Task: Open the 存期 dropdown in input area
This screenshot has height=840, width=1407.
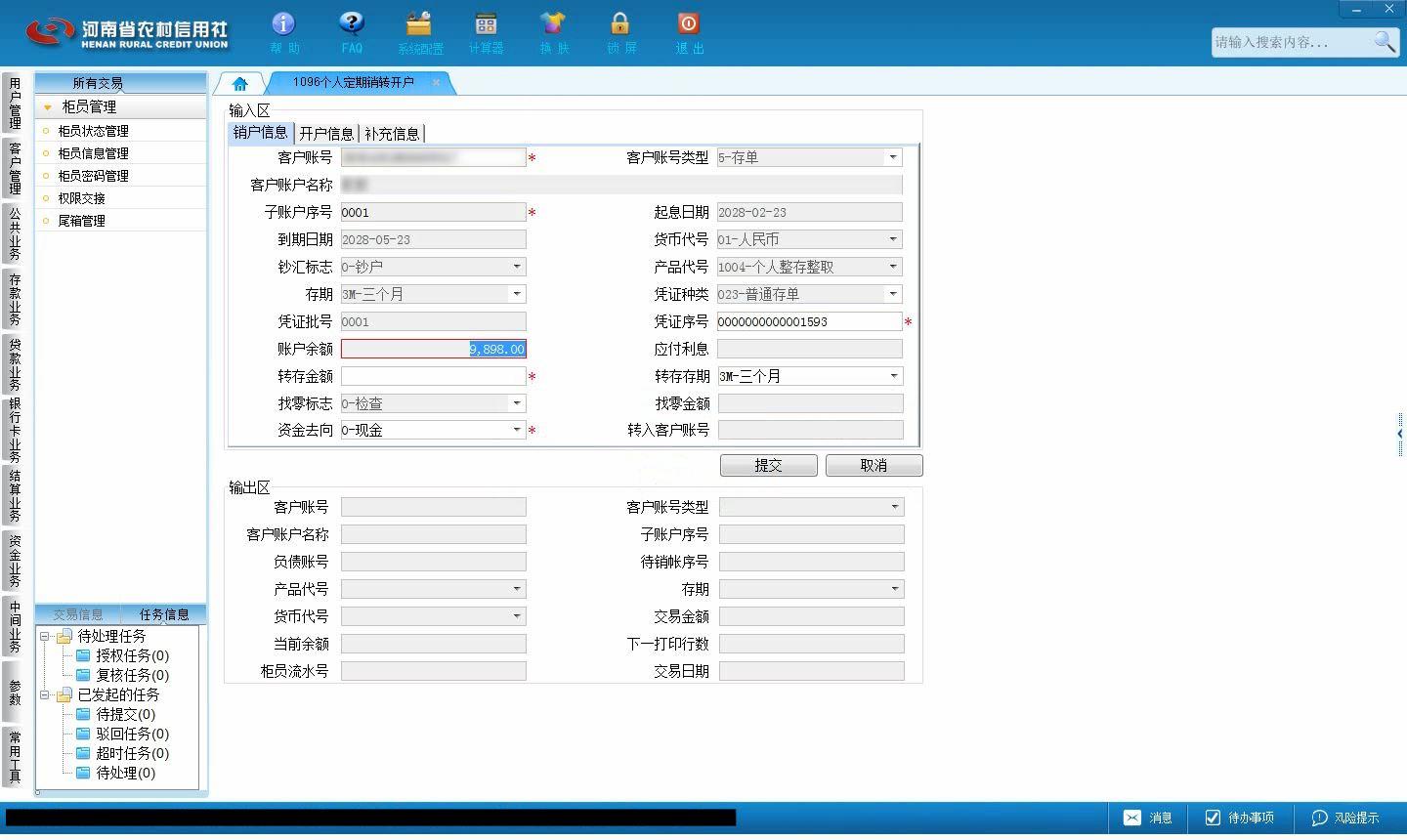Action: pos(517,294)
